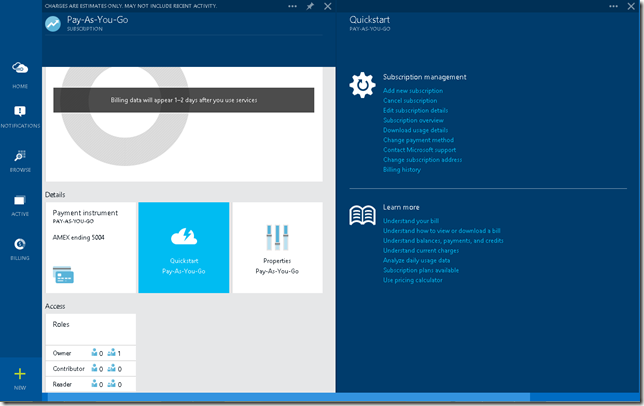Click the Owner row in Roles
Image resolution: width=644 pixels, height=406 pixels.
click(x=90, y=353)
